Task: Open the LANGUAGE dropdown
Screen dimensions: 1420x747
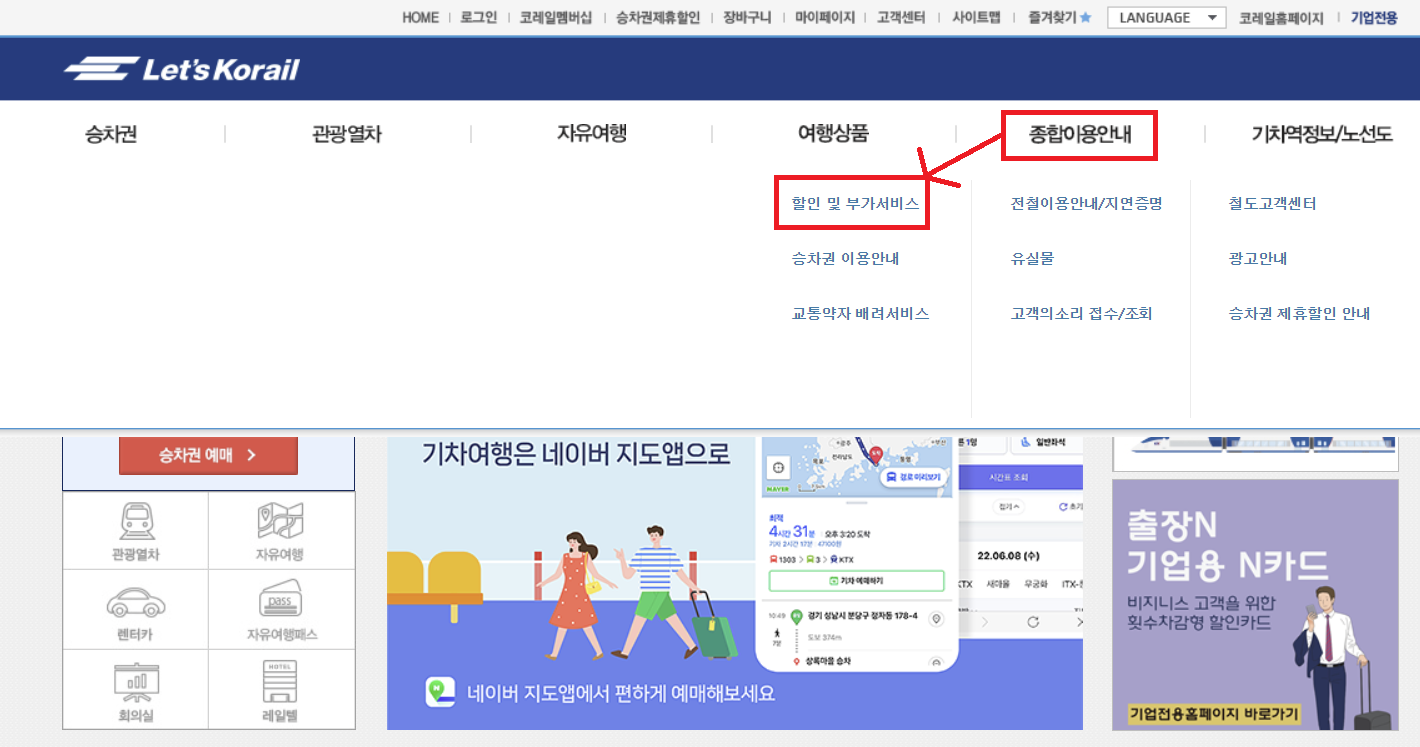Action: (1166, 17)
